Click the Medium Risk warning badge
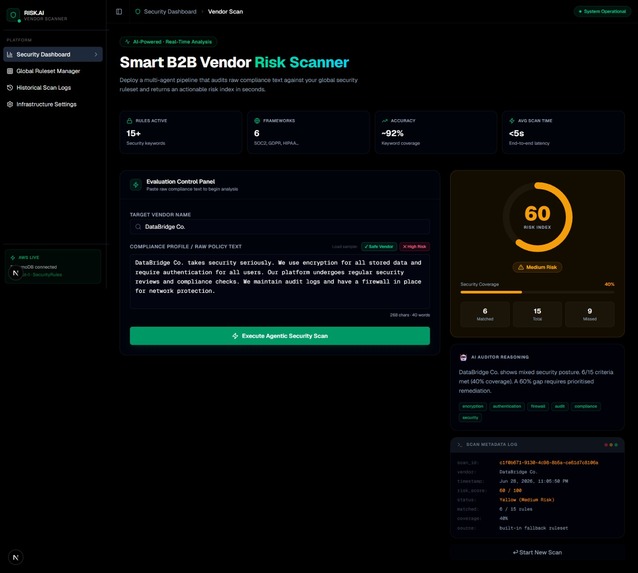This screenshot has width=638, height=573. [x=537, y=267]
